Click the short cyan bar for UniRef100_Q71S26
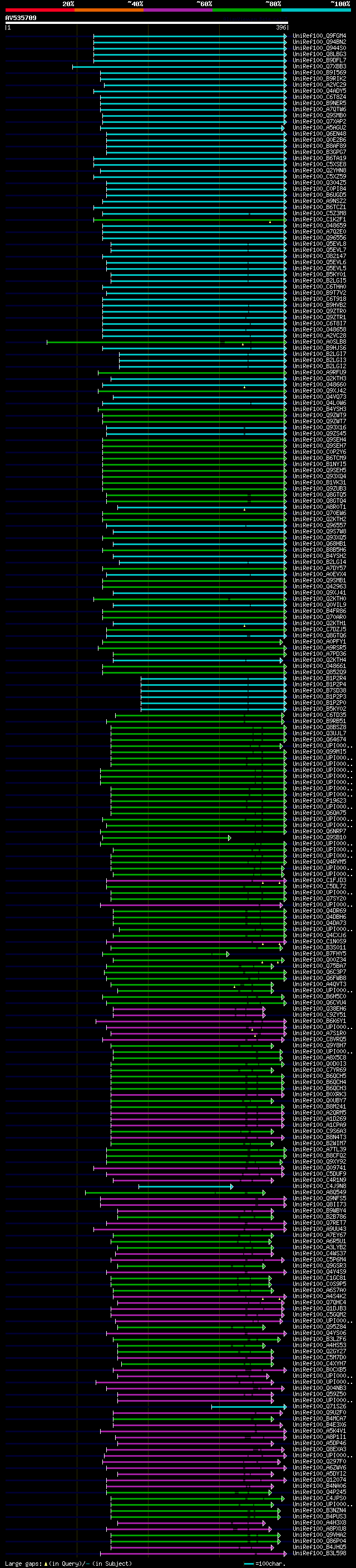This screenshot has width=356, height=1568. [249, 1407]
